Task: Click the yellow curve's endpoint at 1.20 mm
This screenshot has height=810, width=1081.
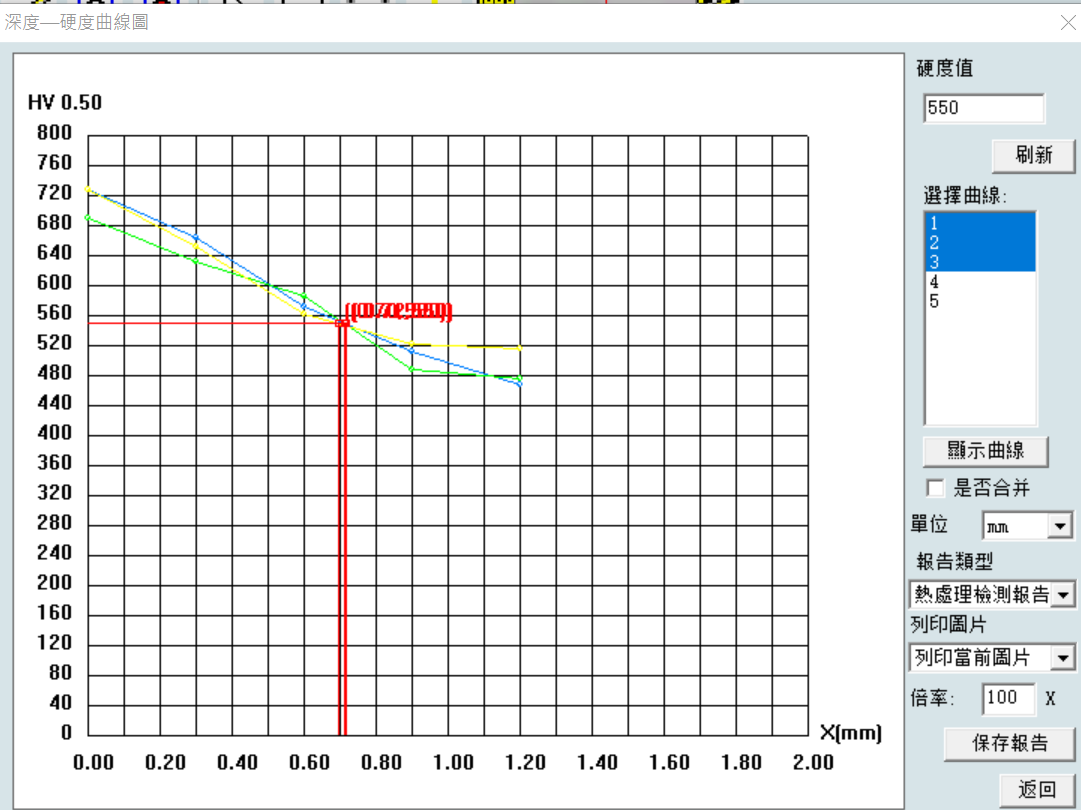Action: [x=520, y=348]
